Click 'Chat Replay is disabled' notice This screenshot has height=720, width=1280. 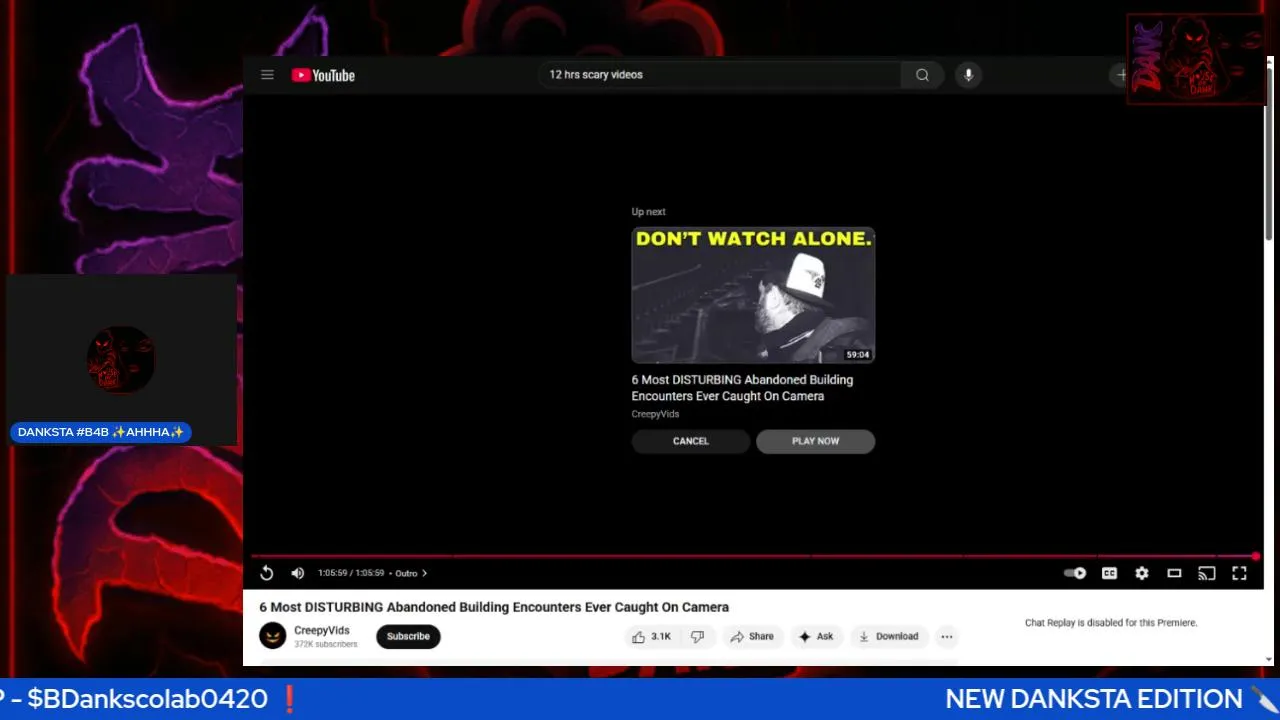click(x=1111, y=623)
